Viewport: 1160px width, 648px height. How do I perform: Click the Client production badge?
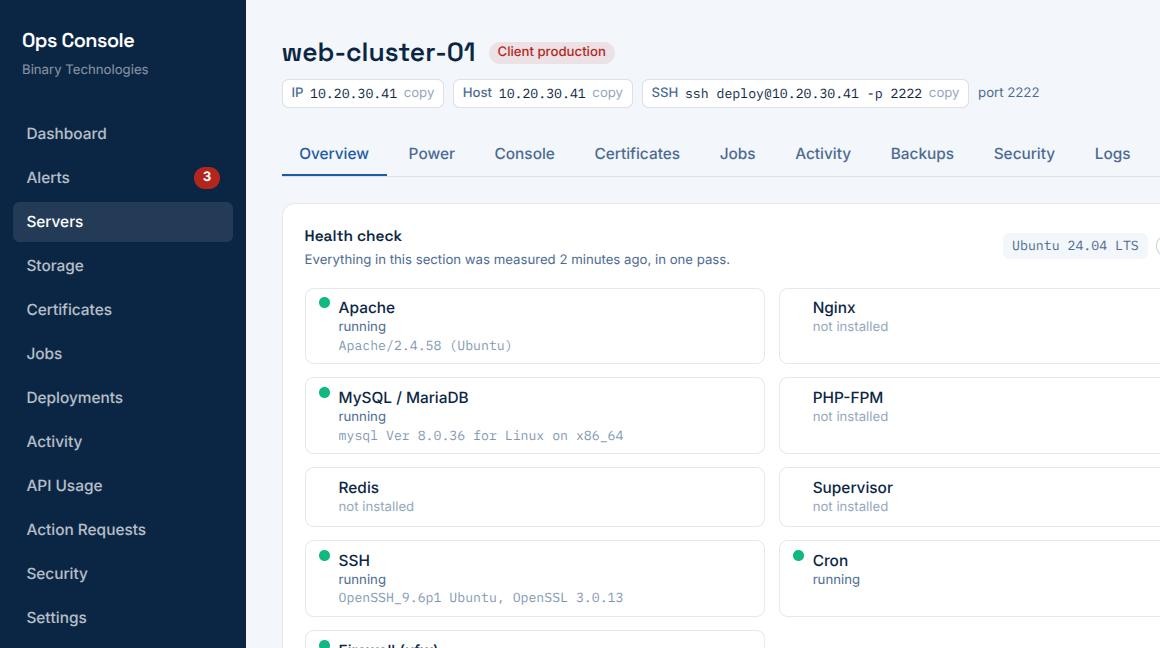click(x=552, y=52)
